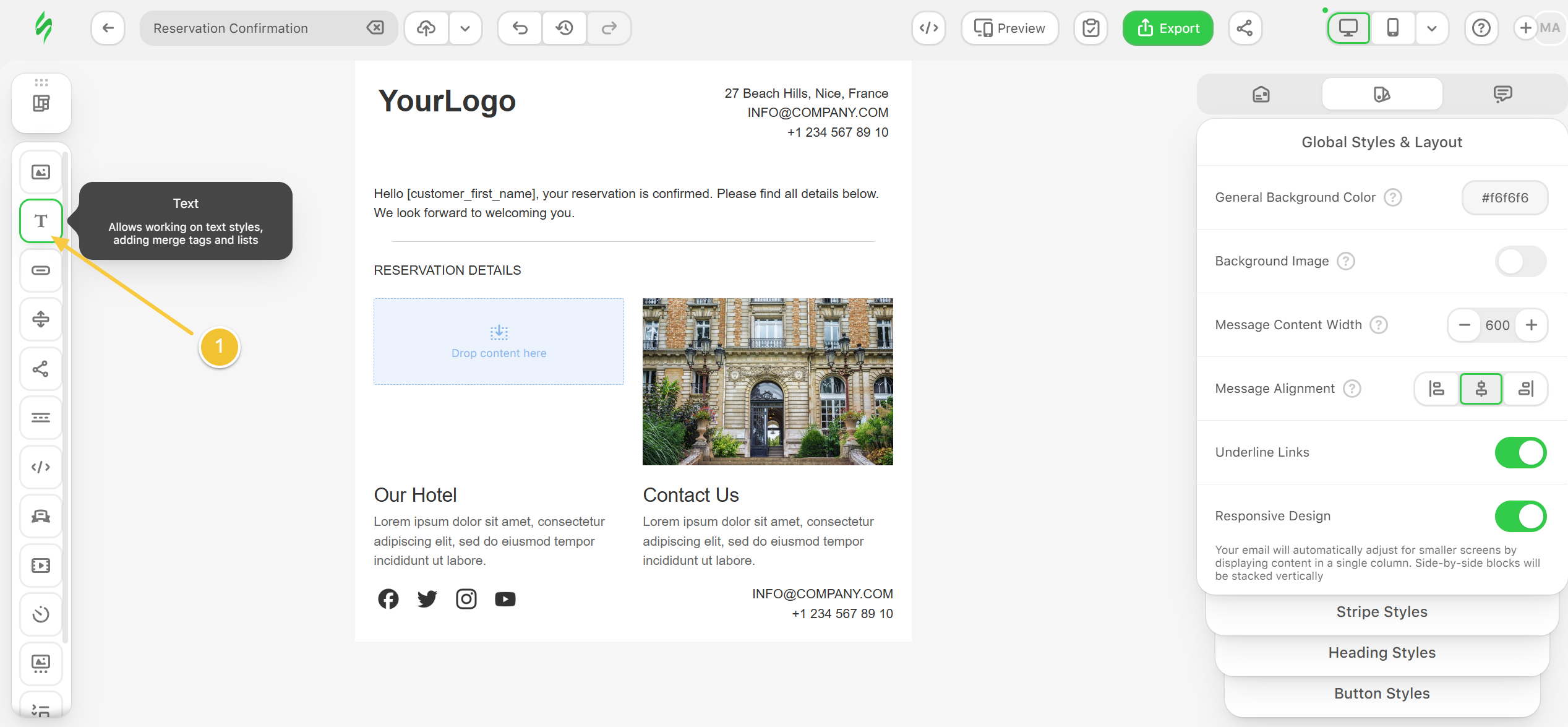This screenshot has height=727, width=1568.
Task: Select the Text block
Action: tap(41, 221)
